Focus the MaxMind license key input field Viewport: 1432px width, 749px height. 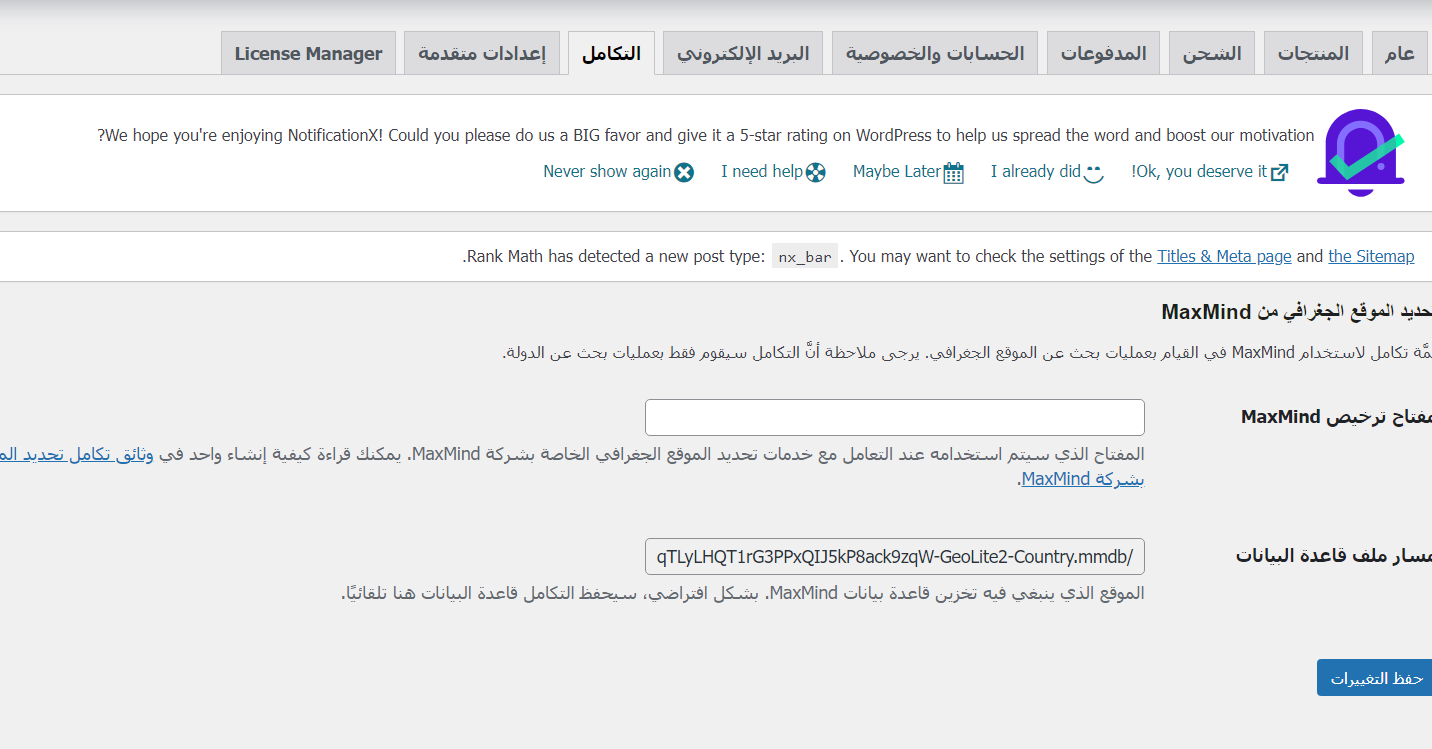pyautogui.click(x=895, y=417)
